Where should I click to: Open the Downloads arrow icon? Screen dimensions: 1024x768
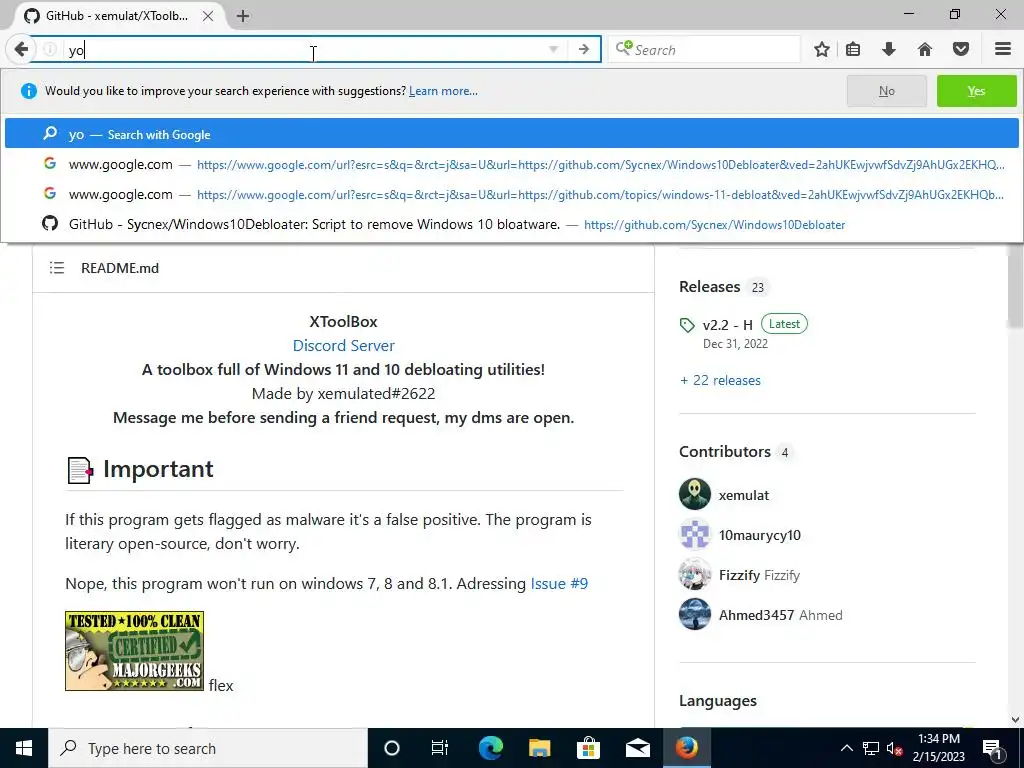click(888, 49)
